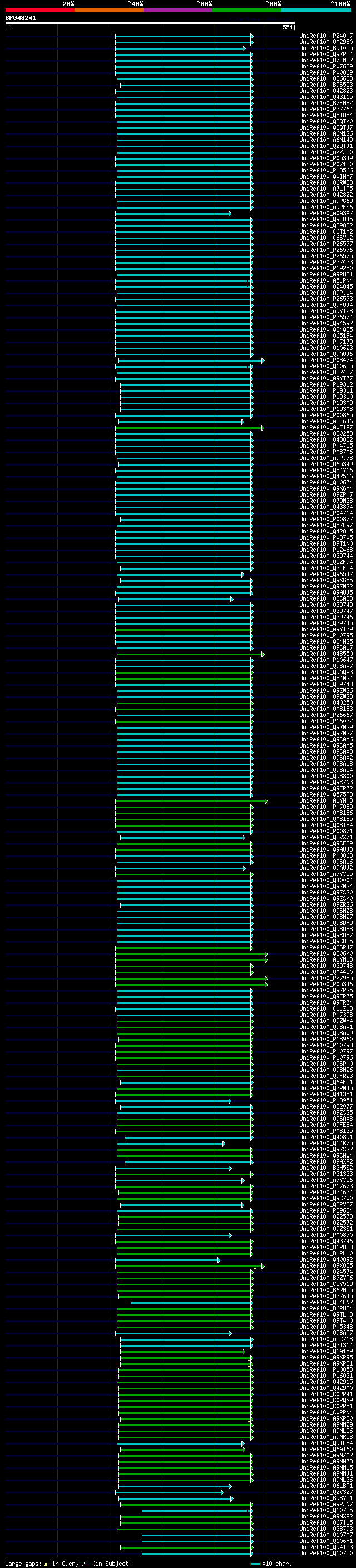Select the UniRef100_P07180 label
Viewport: 356px width, 1568px height.
coord(326,164)
